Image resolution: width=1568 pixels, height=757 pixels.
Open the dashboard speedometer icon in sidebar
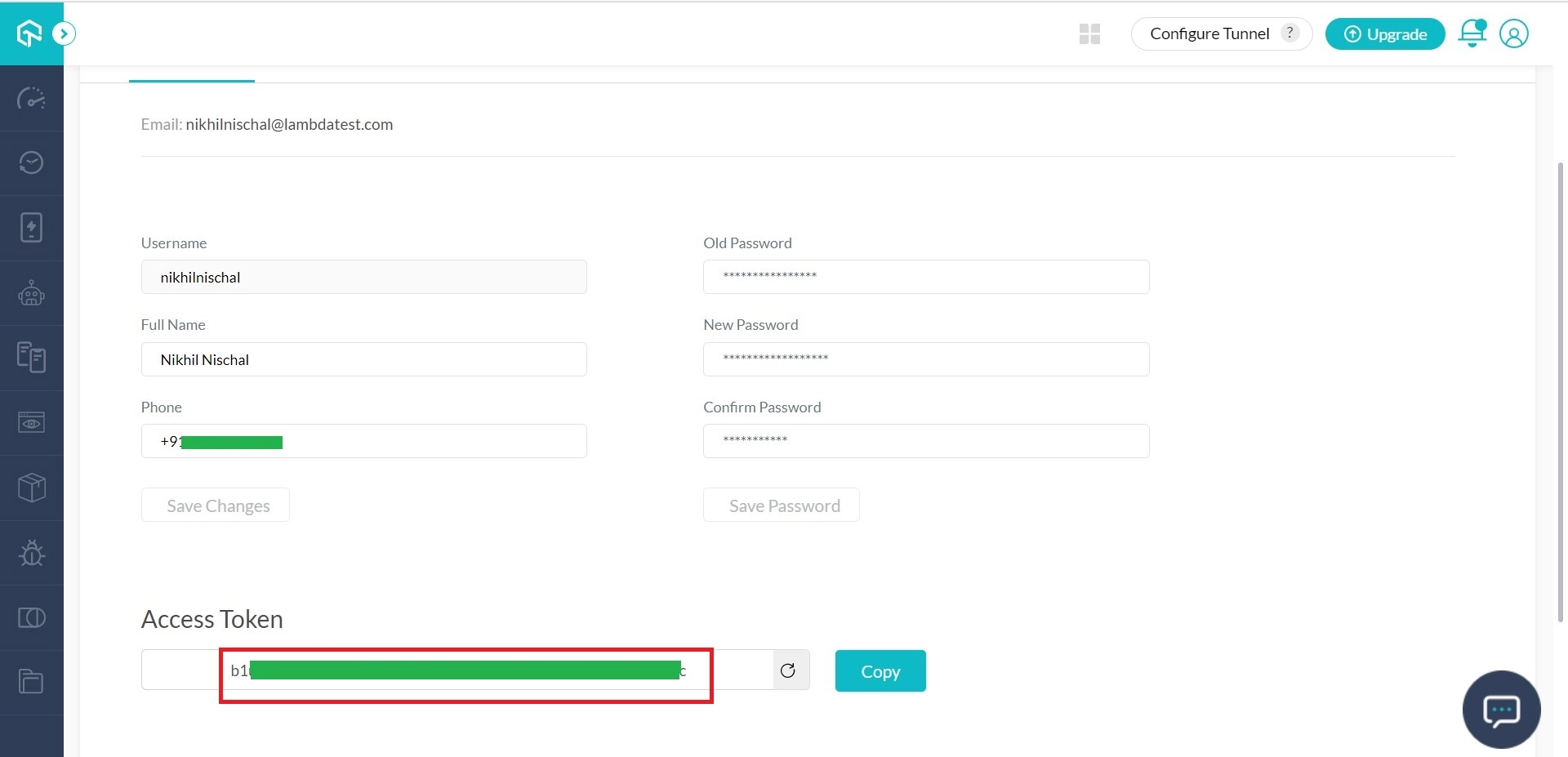click(x=31, y=99)
